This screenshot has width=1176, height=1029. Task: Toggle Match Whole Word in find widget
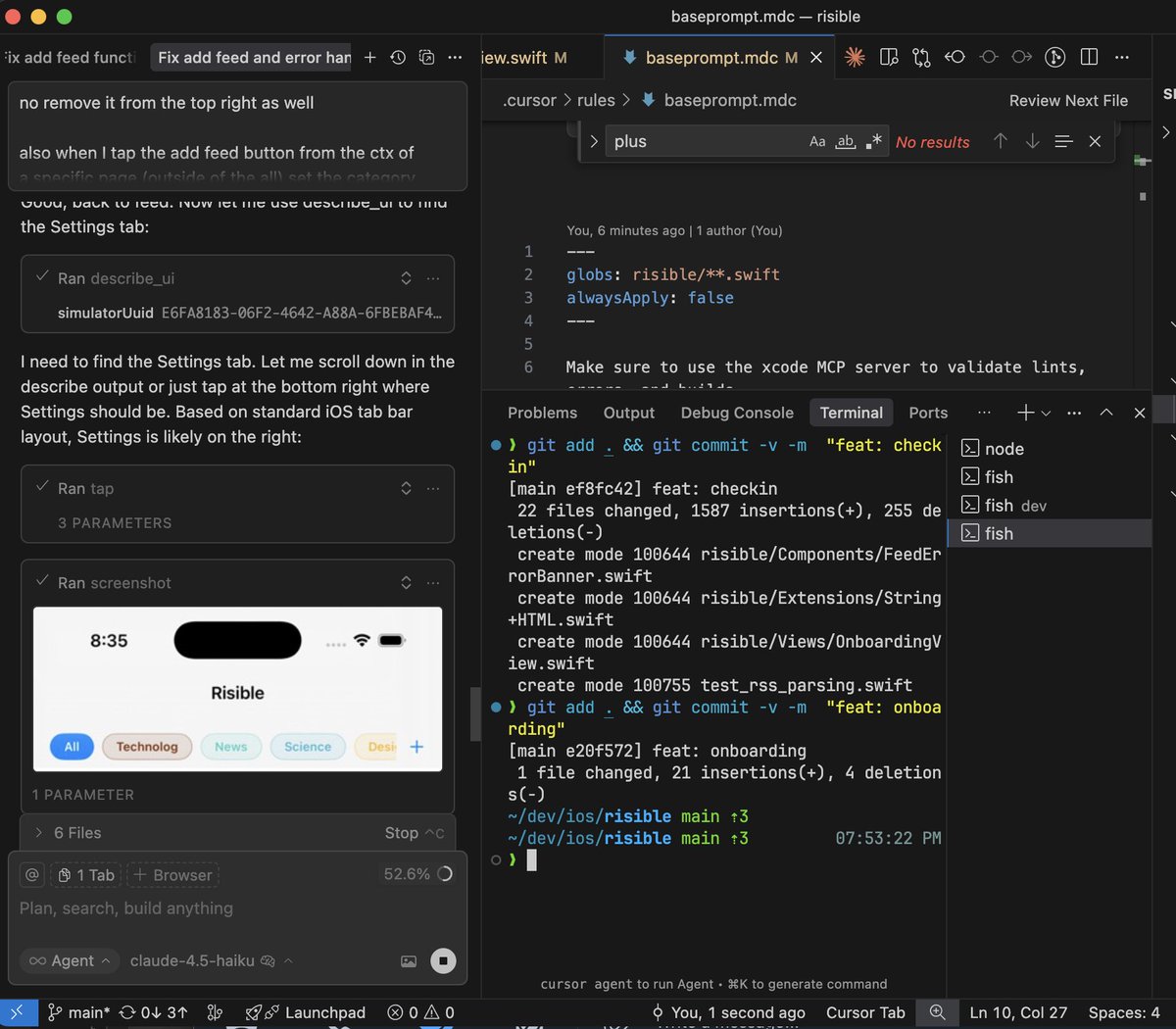point(845,141)
